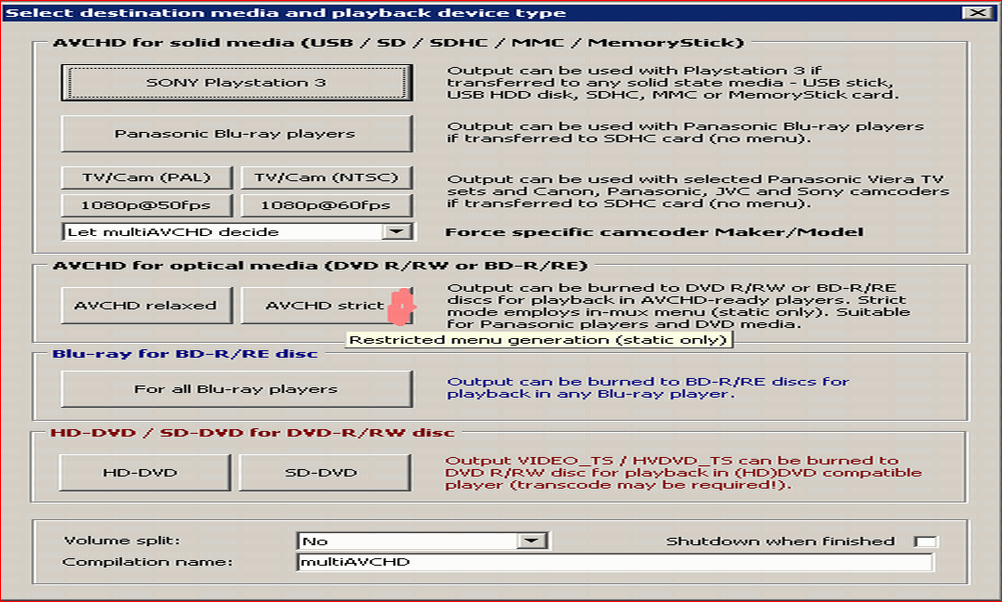
Task: Click the AVCHD strict button
Action: pyautogui.click(x=326, y=305)
